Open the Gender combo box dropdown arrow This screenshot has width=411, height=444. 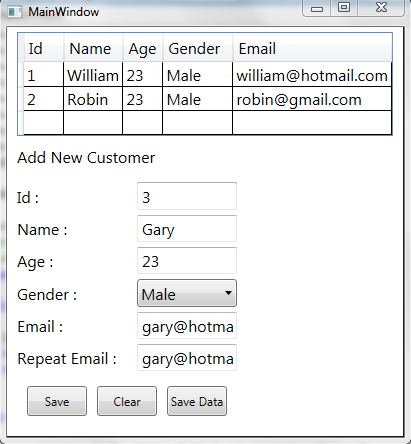point(228,293)
